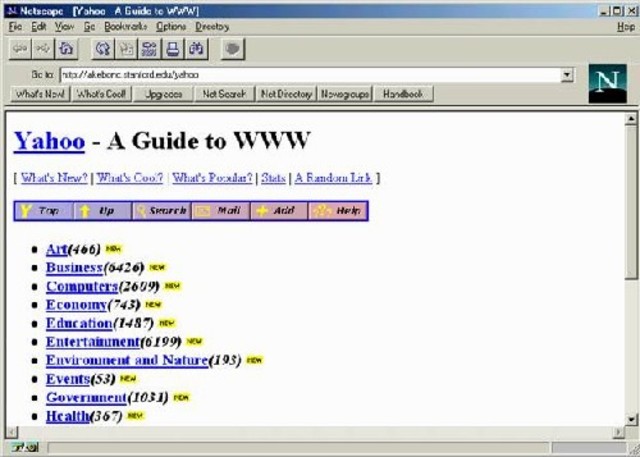Viewport: 640px width, 457px height.
Task: Open the Education category link
Action: pos(79,323)
